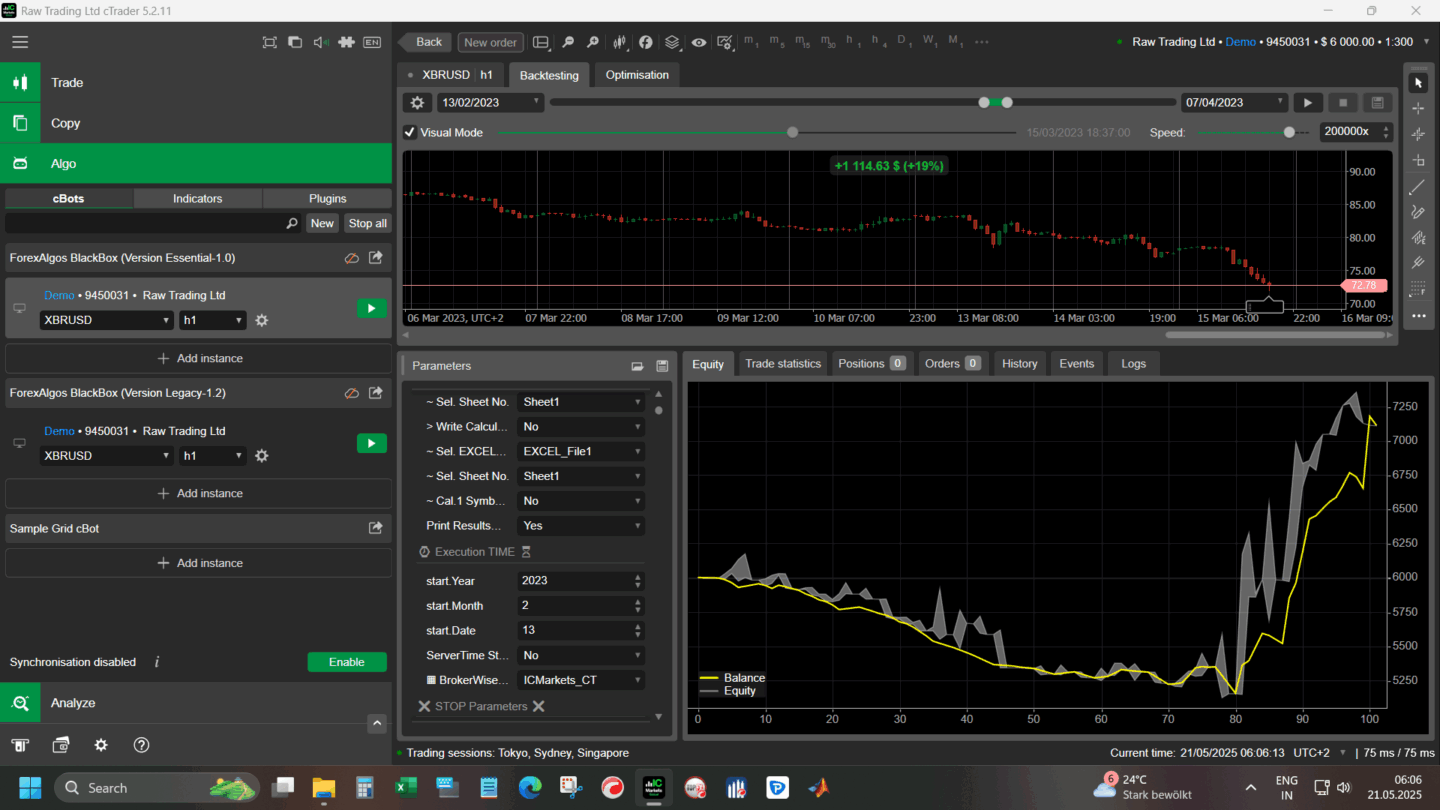Open backtesting settings gear icon
The height and width of the screenshot is (810, 1440).
tap(417, 102)
